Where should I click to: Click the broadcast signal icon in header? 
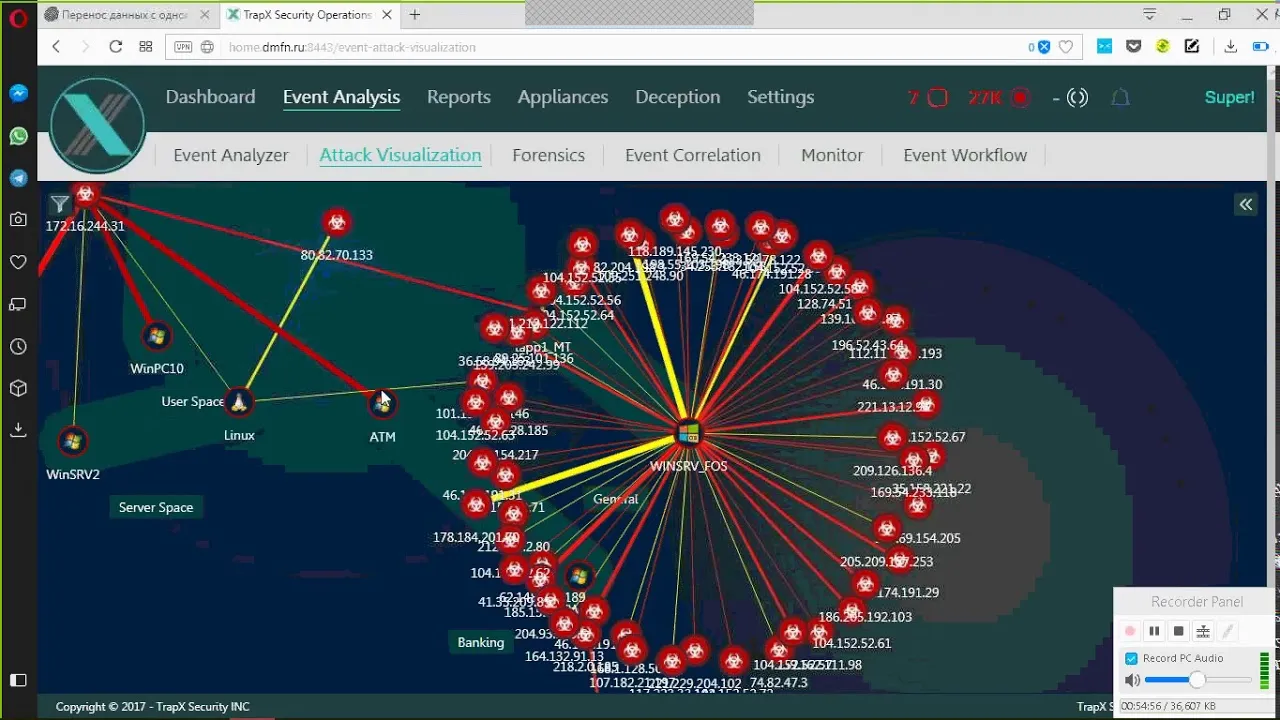coord(1077,97)
